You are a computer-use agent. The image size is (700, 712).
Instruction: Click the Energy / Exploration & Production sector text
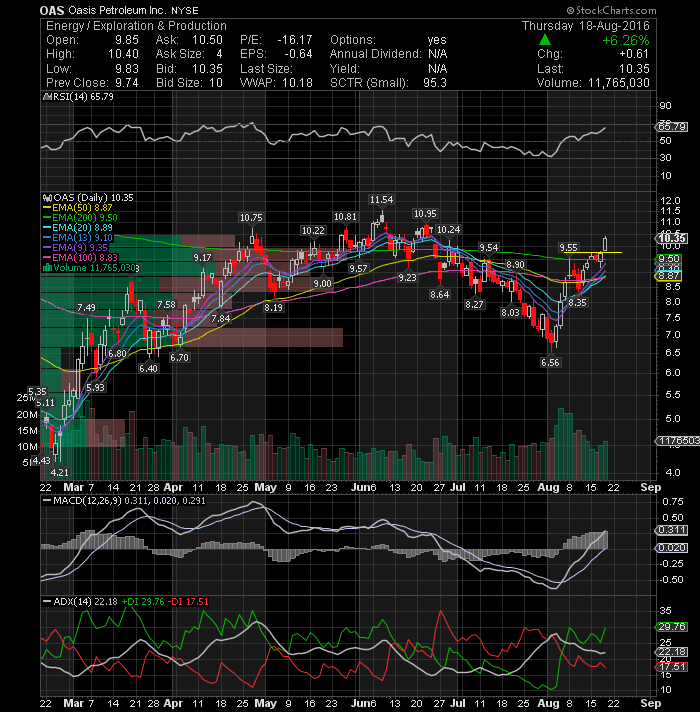coord(136,26)
